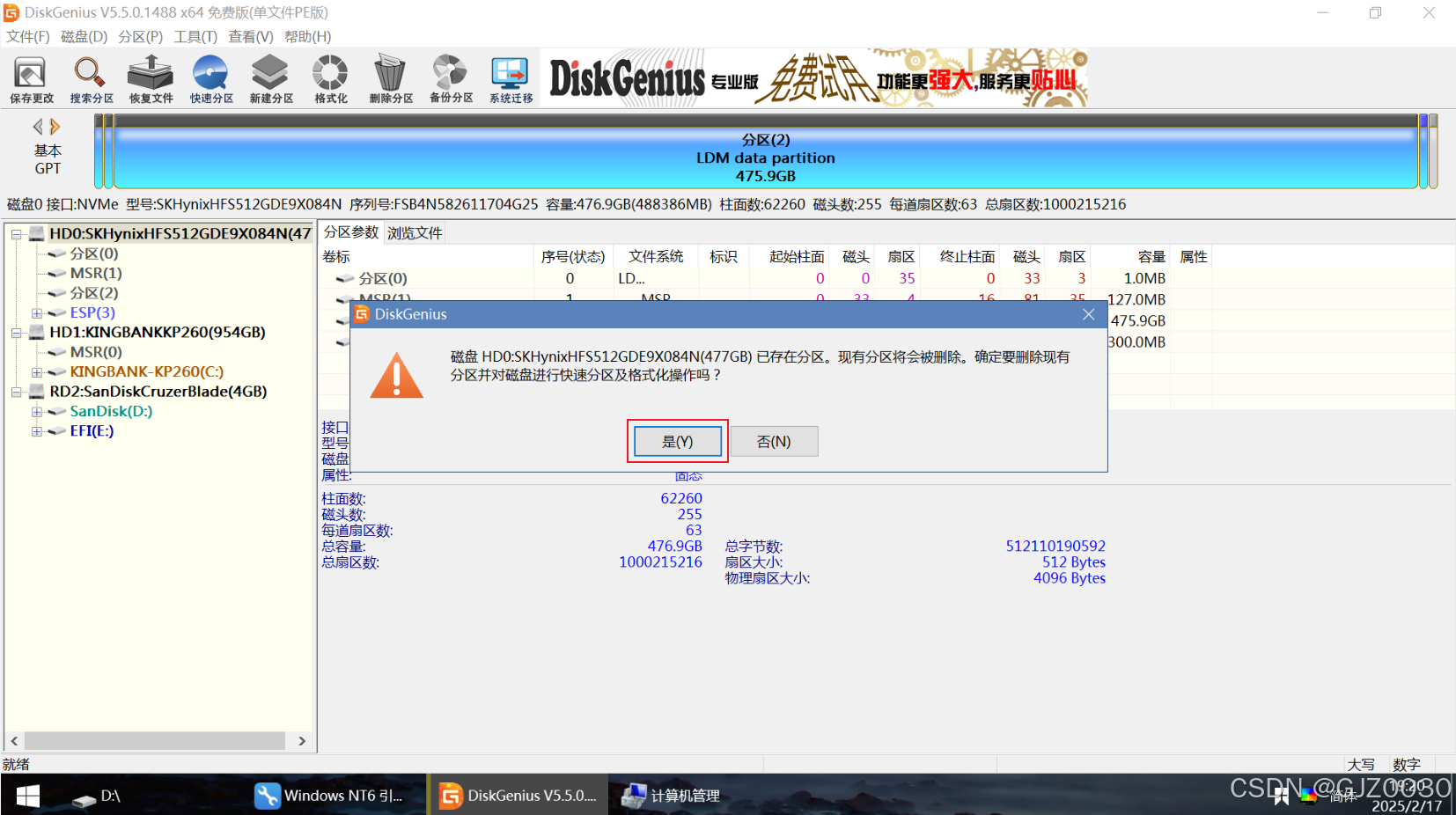Screen dimensions: 1456x815
Task: Open the Backup Partition (备份分区) tool
Action: pyautogui.click(x=451, y=79)
